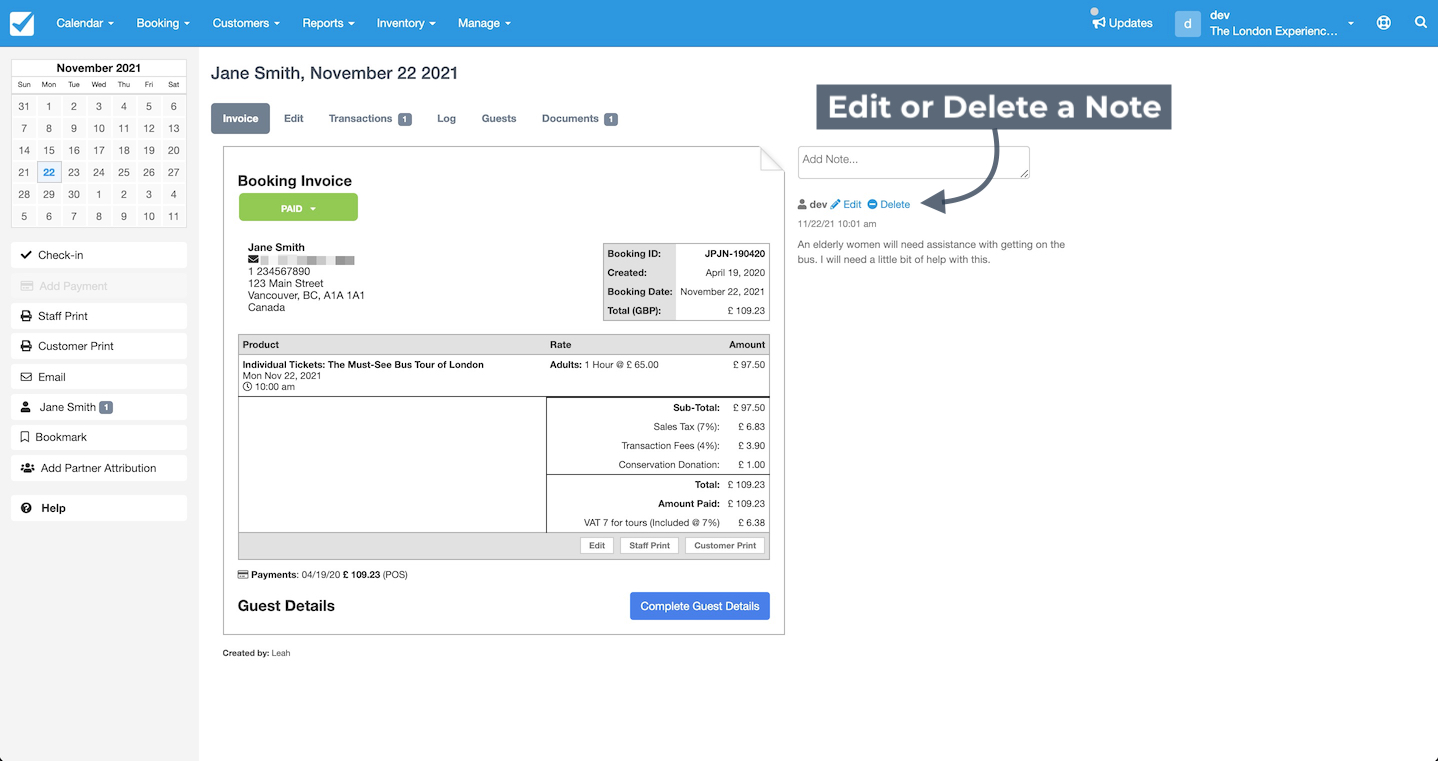This screenshot has height=761, width=1438.
Task: Click the Email sidebar button
Action: (99, 377)
